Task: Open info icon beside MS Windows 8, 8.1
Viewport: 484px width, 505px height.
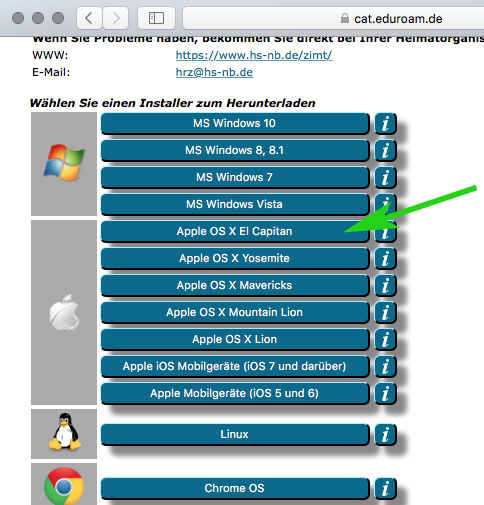Action: [385, 151]
